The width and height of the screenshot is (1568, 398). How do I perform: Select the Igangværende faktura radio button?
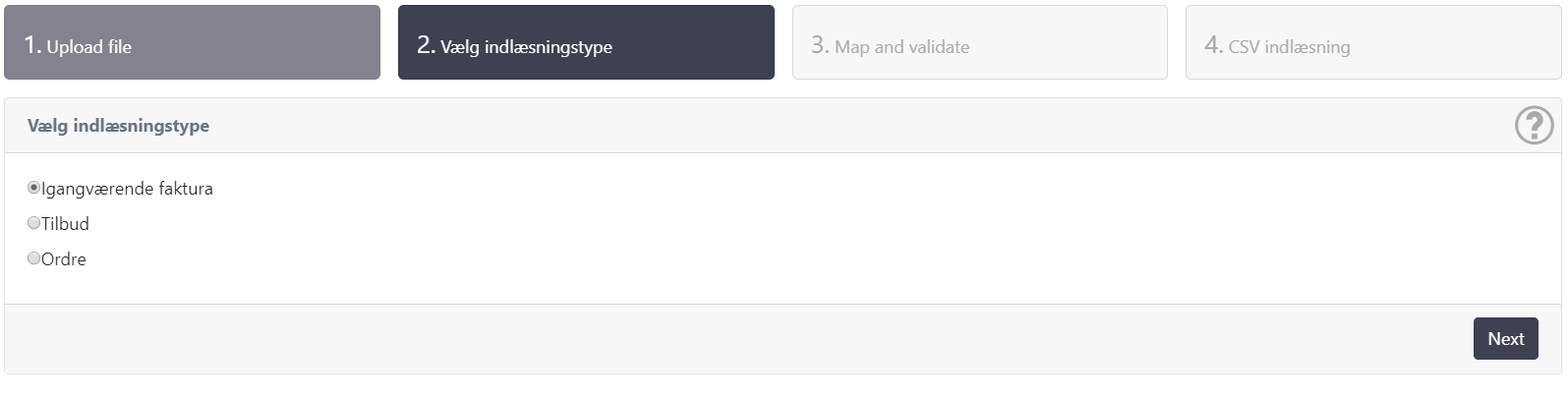[x=33, y=188]
